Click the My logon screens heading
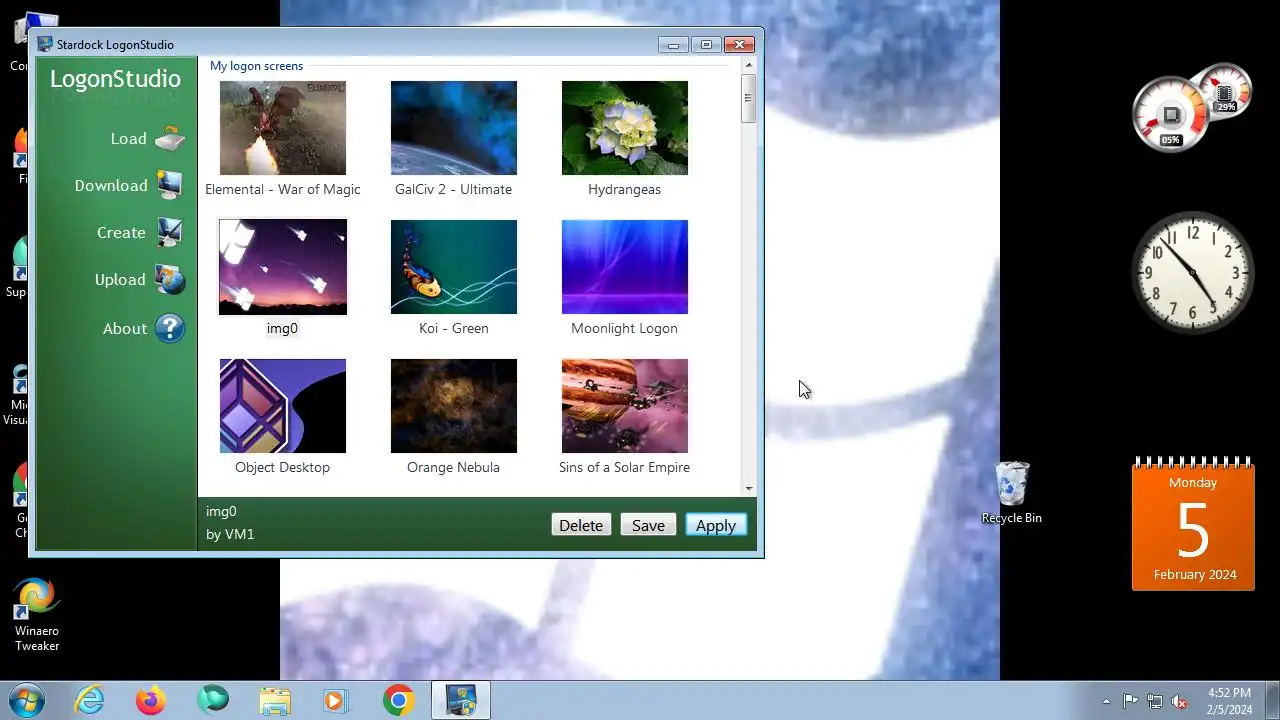The image size is (1280, 720). [256, 66]
